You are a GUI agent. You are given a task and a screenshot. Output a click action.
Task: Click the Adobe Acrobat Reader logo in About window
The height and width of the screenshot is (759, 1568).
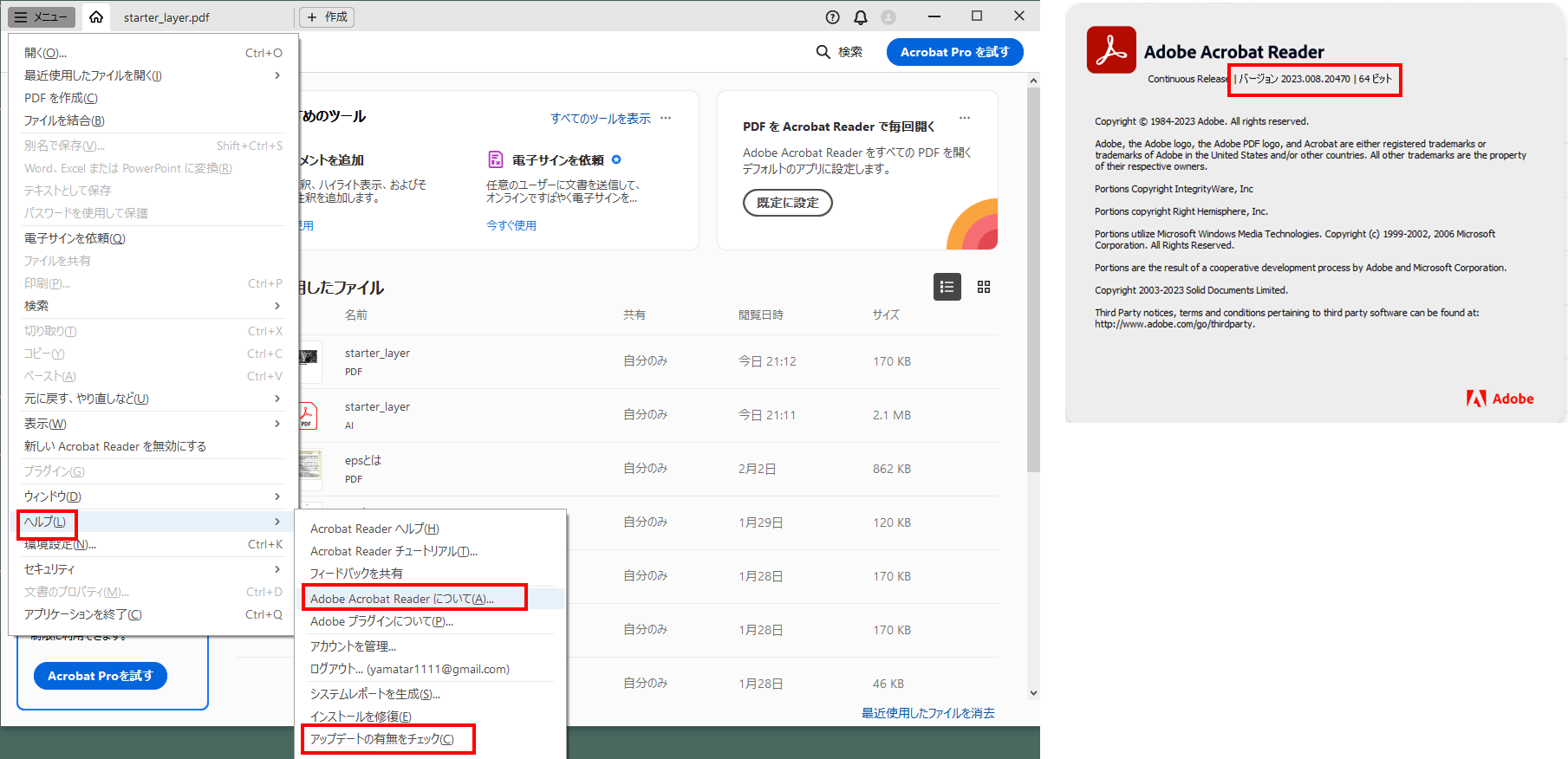(1111, 49)
